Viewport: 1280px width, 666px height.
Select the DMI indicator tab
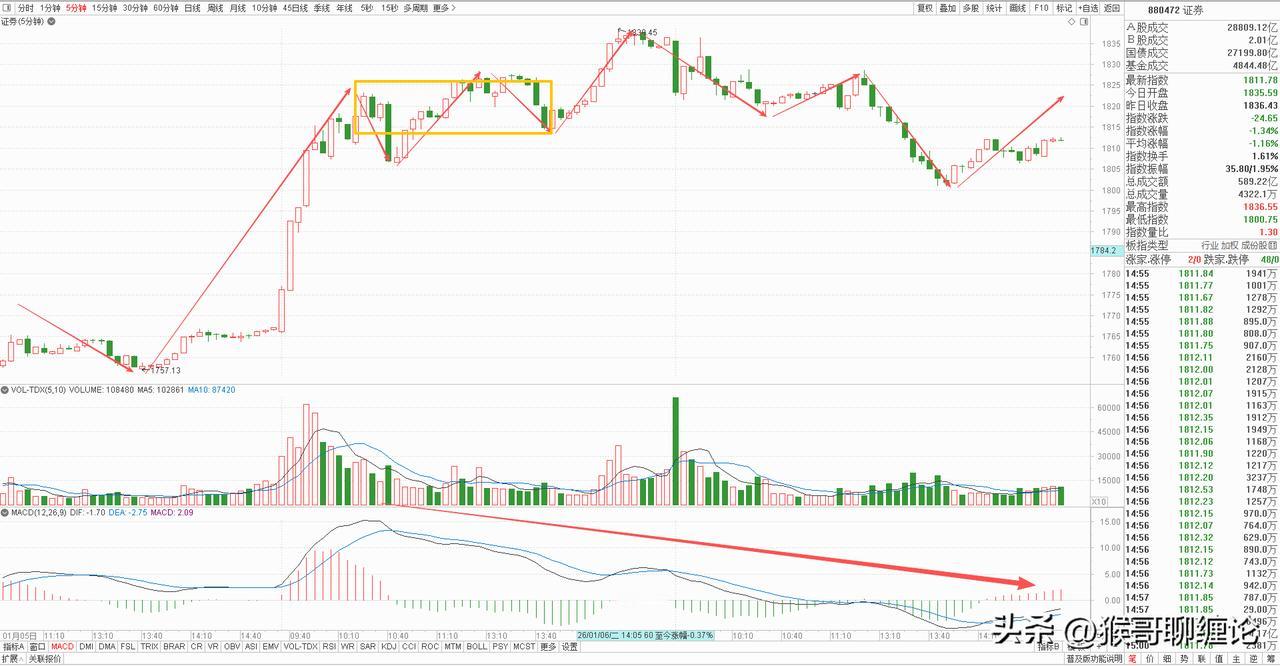pyautogui.click(x=86, y=646)
